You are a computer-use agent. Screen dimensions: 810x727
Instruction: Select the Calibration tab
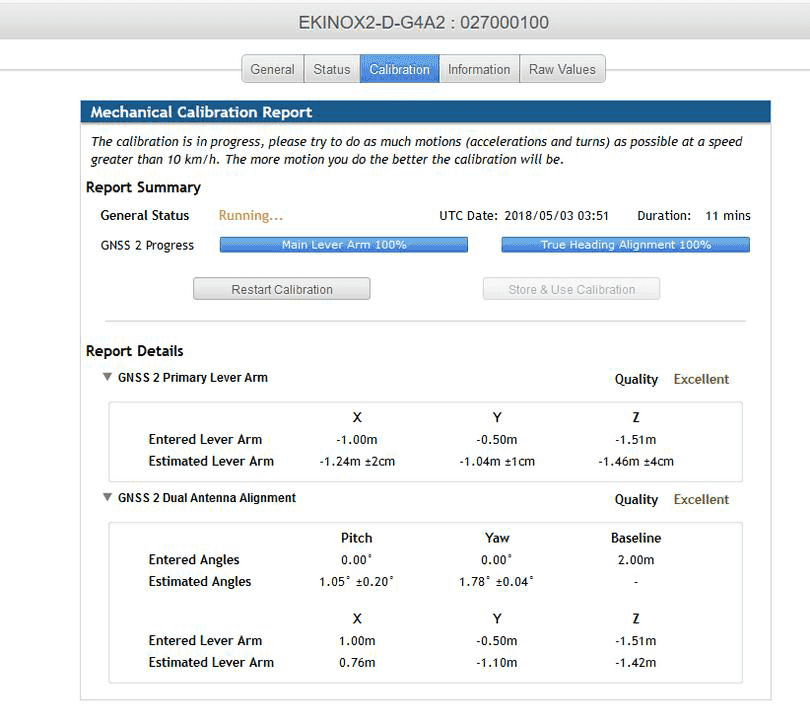[399, 69]
